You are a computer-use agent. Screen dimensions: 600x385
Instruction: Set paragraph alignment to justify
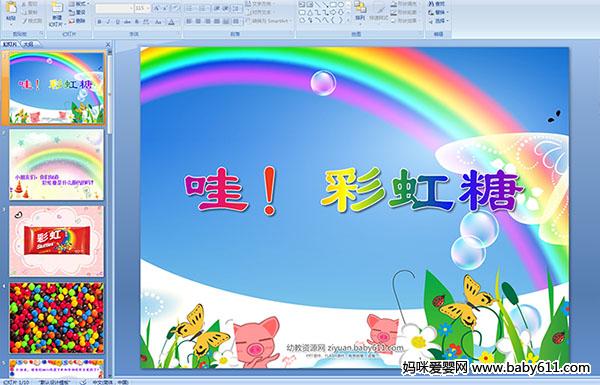217,21
